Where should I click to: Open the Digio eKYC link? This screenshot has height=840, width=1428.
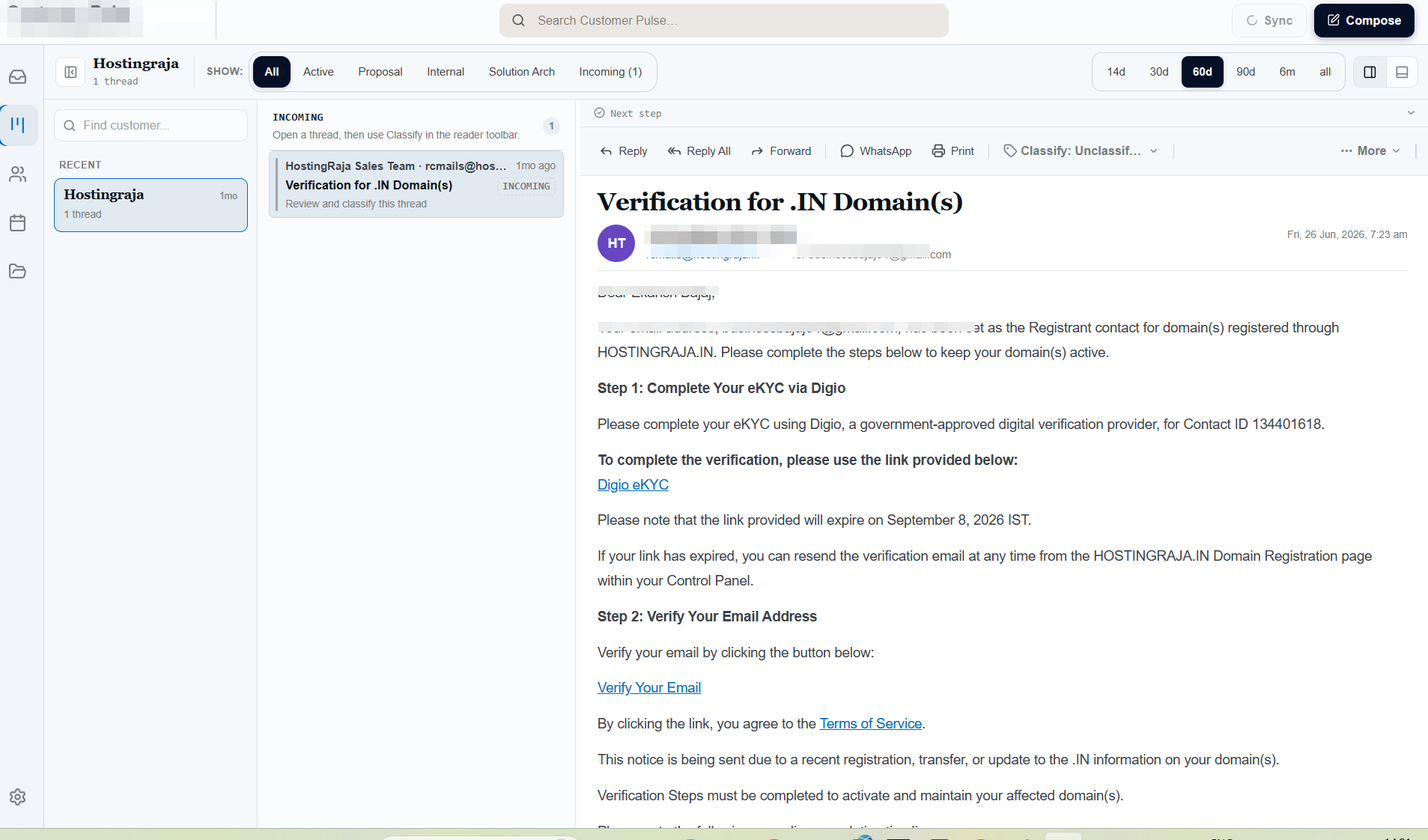633,485
